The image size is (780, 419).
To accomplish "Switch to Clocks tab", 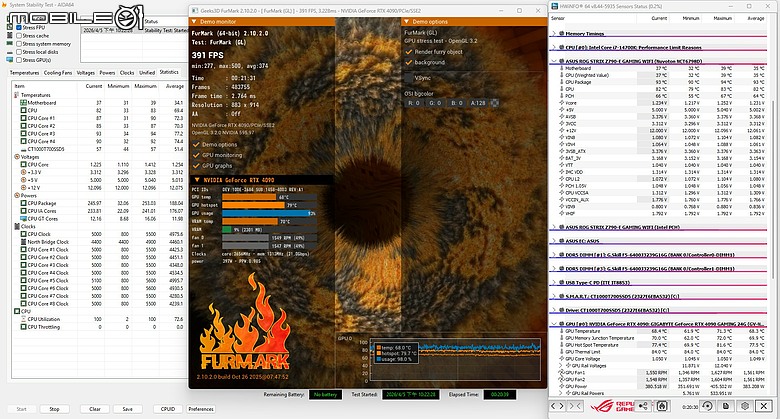I will click(x=127, y=73).
